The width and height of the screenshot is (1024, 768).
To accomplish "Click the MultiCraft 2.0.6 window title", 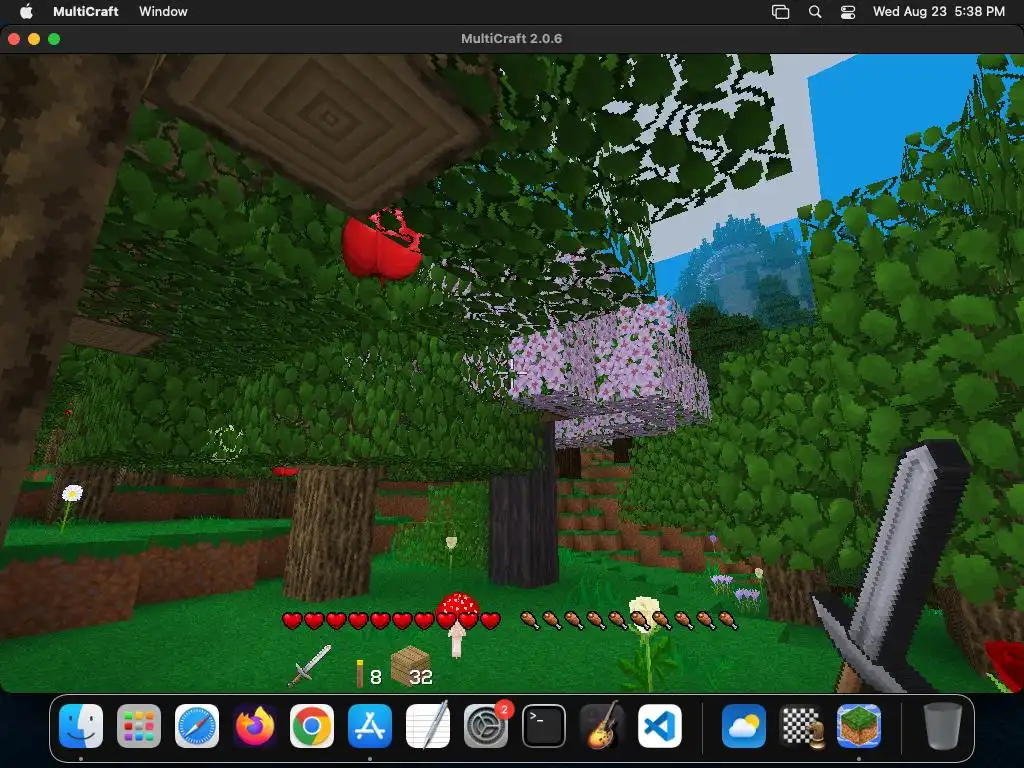I will 511,39.
